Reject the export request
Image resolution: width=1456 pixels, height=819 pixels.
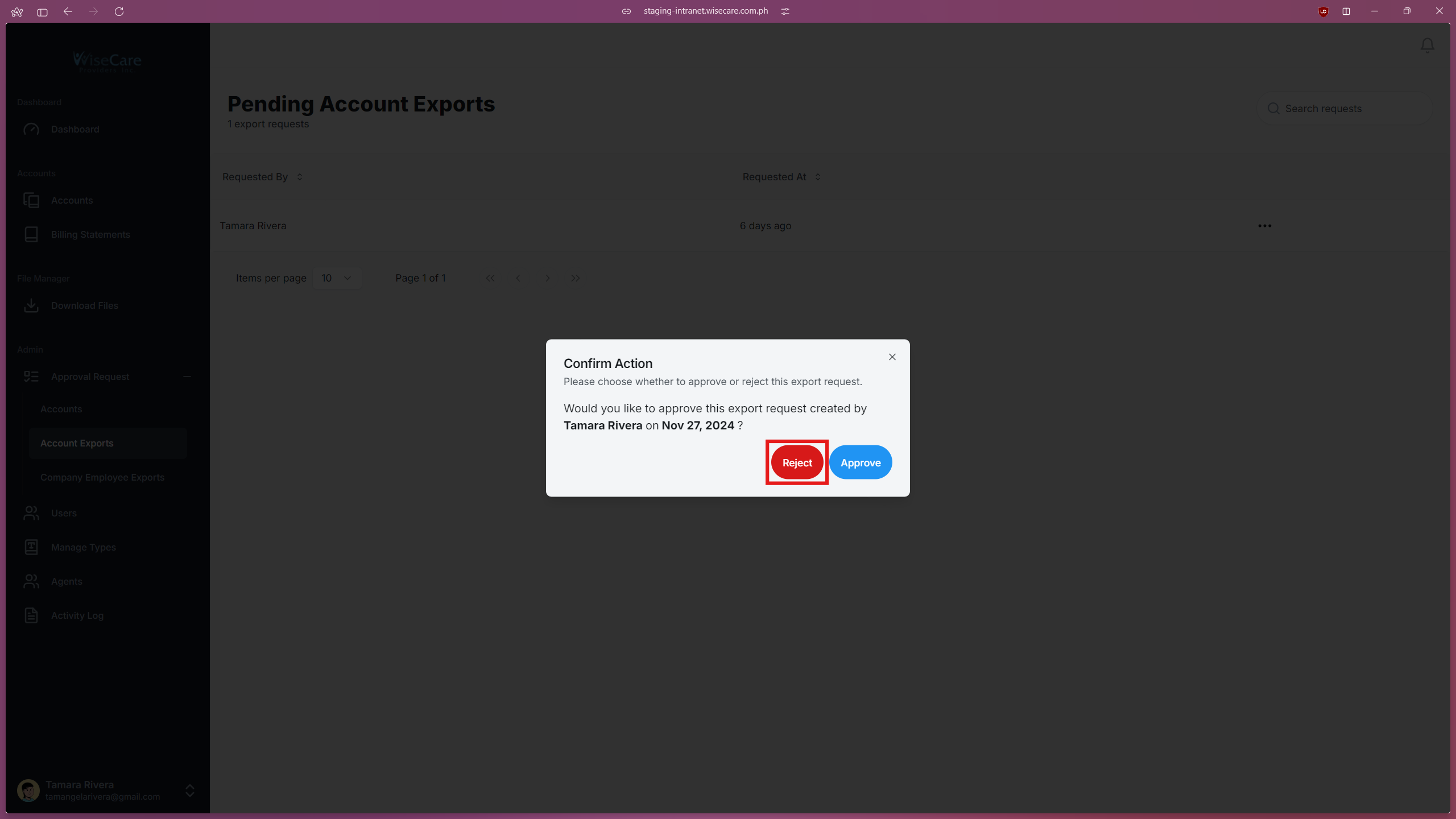point(797,462)
